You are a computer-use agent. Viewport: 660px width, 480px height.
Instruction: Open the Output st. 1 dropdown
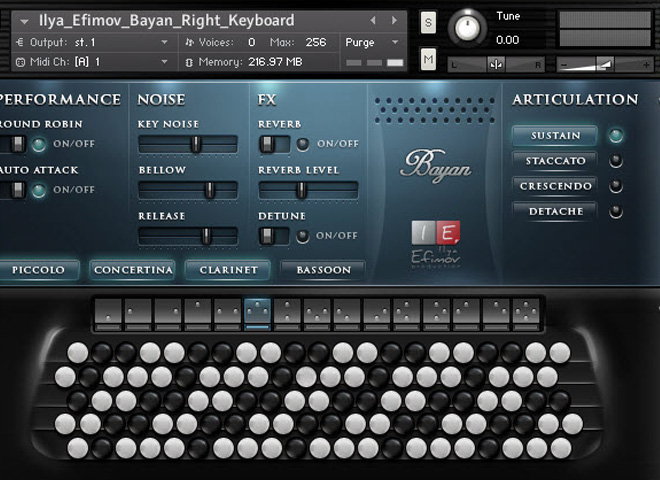[x=164, y=42]
